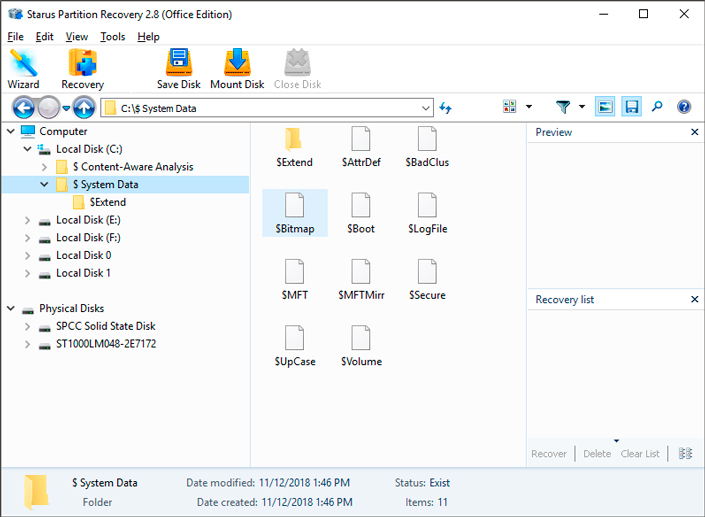Open the navigation history dropdown arrow
This screenshot has width=705, height=517.
[x=66, y=108]
